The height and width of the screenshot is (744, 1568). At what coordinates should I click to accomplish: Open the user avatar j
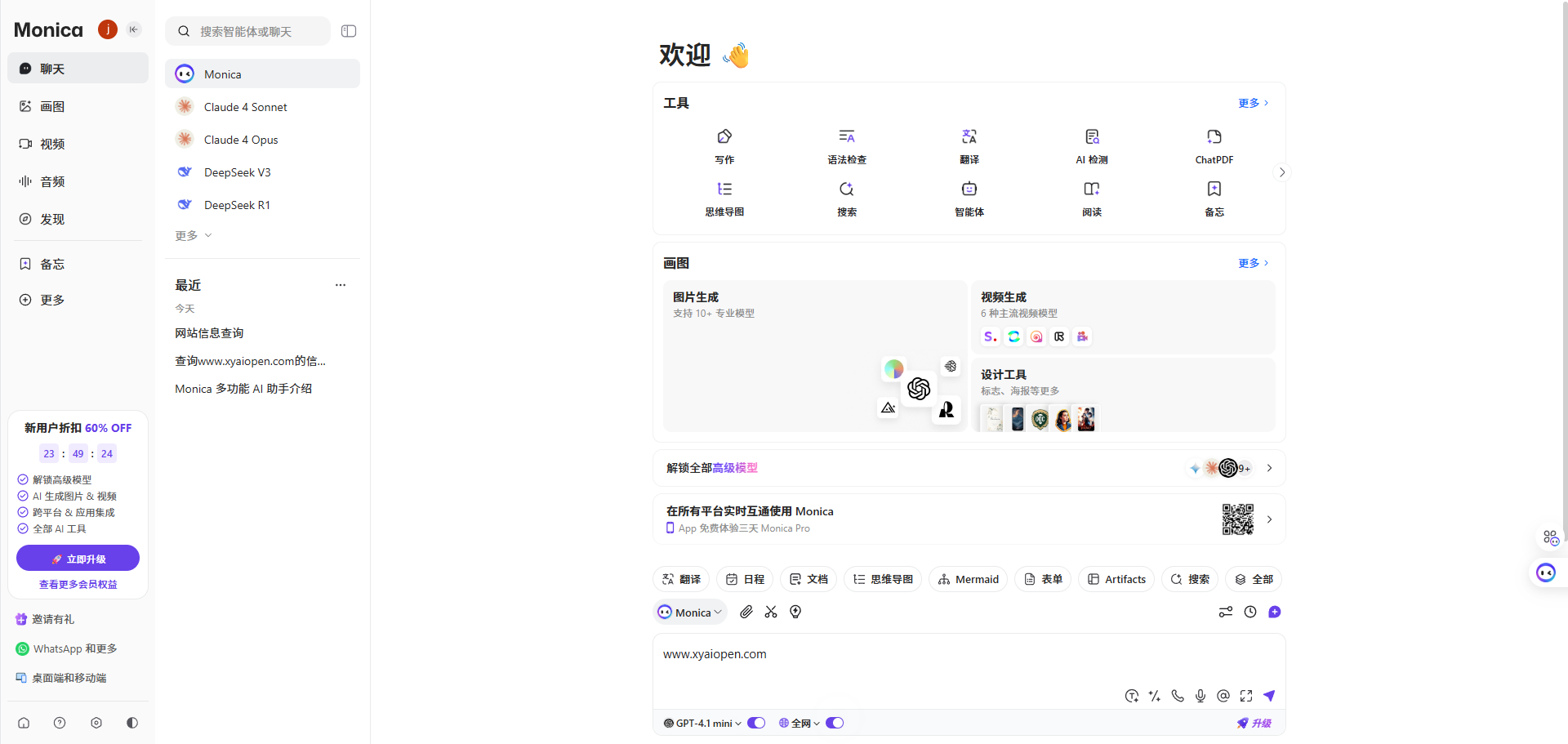coord(108,29)
